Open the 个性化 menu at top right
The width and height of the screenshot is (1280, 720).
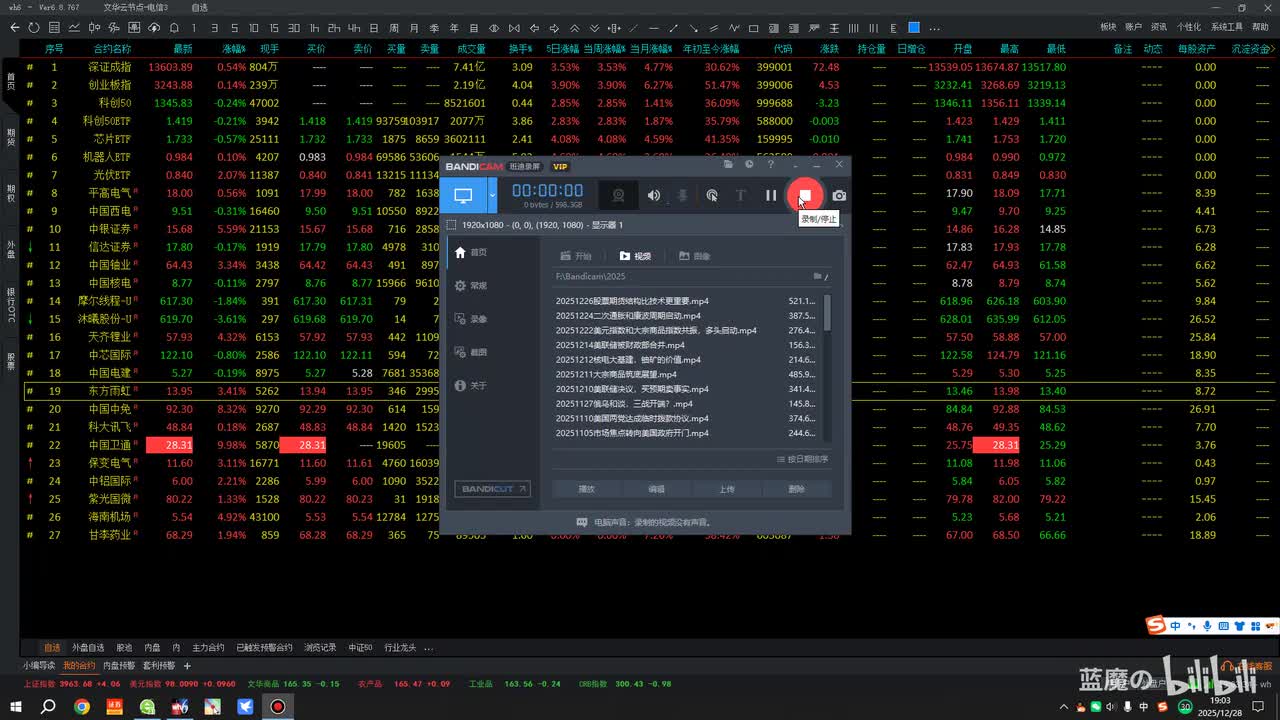(x=1188, y=27)
